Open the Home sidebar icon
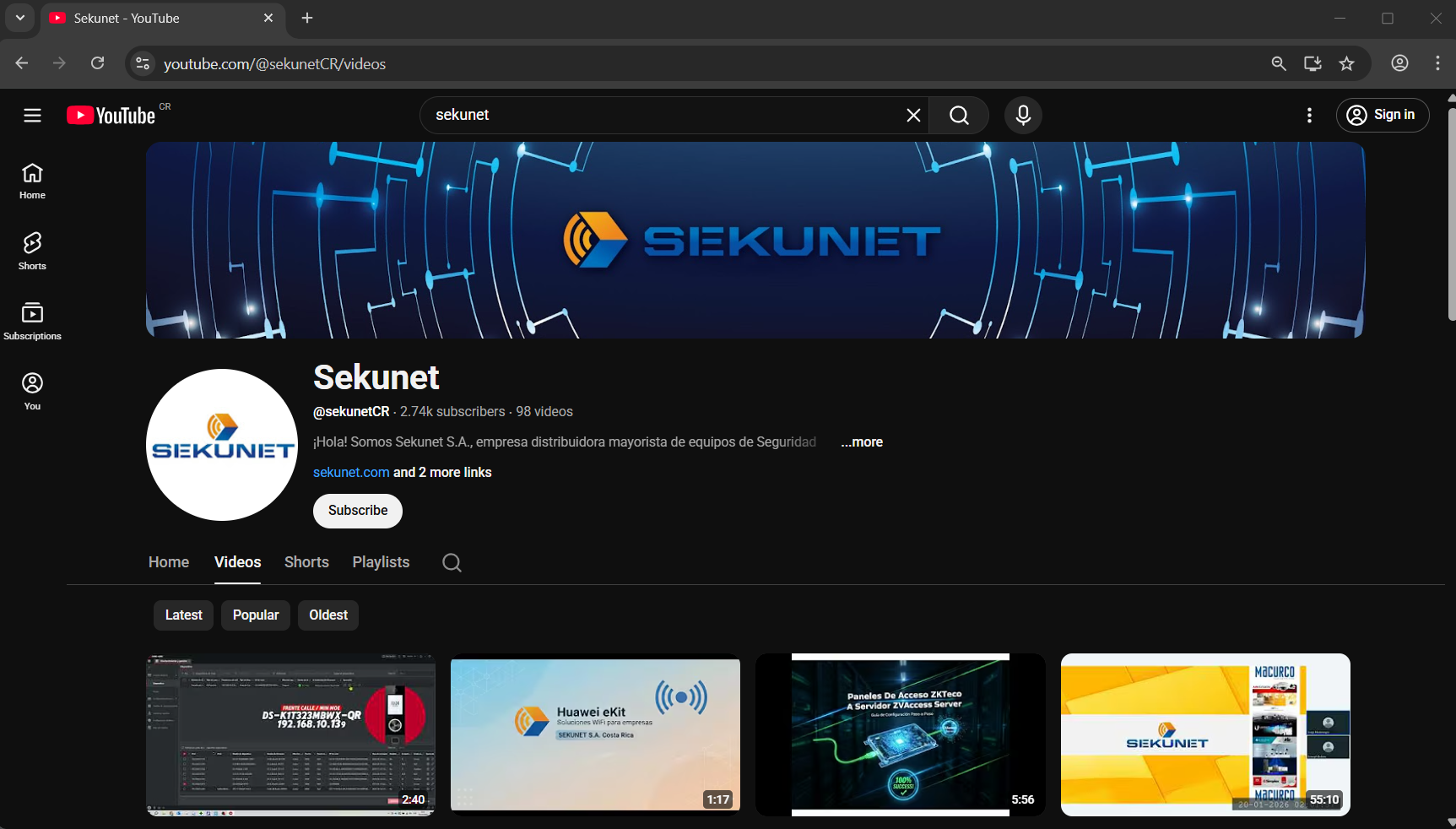Screen dimensions: 1456x829 click(x=32, y=181)
